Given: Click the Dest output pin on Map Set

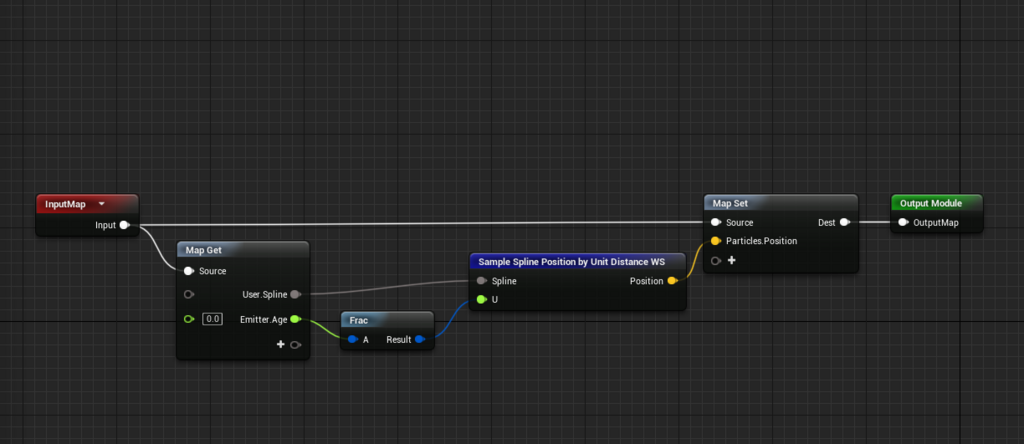Looking at the screenshot, I should 844,223.
